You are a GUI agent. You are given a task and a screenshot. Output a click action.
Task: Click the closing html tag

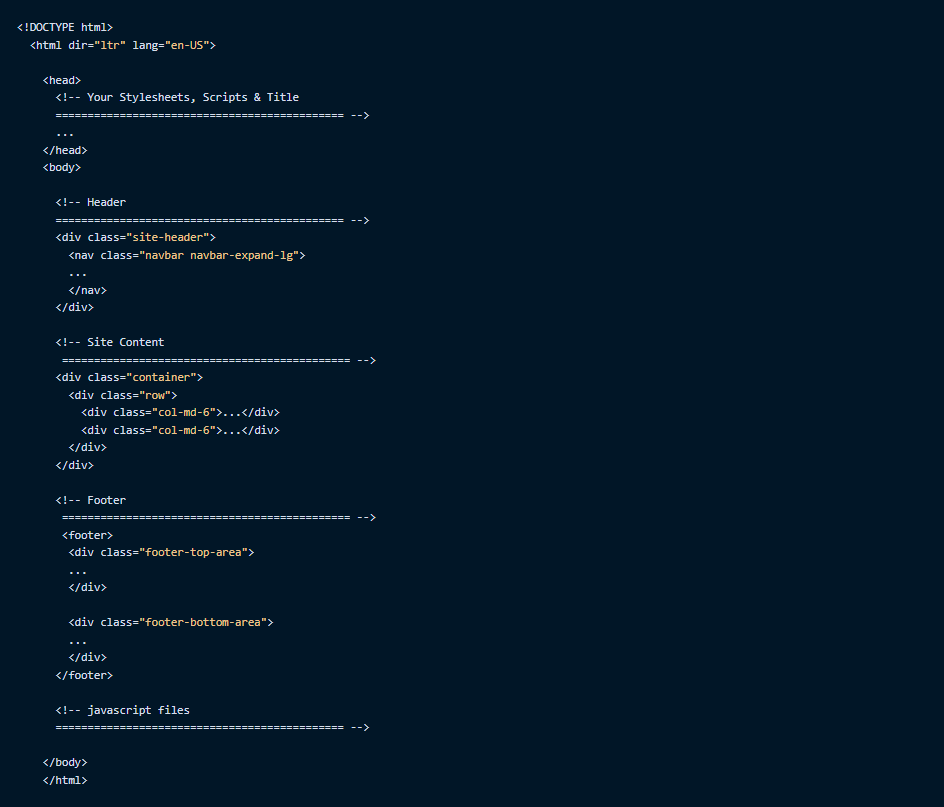click(x=65, y=780)
